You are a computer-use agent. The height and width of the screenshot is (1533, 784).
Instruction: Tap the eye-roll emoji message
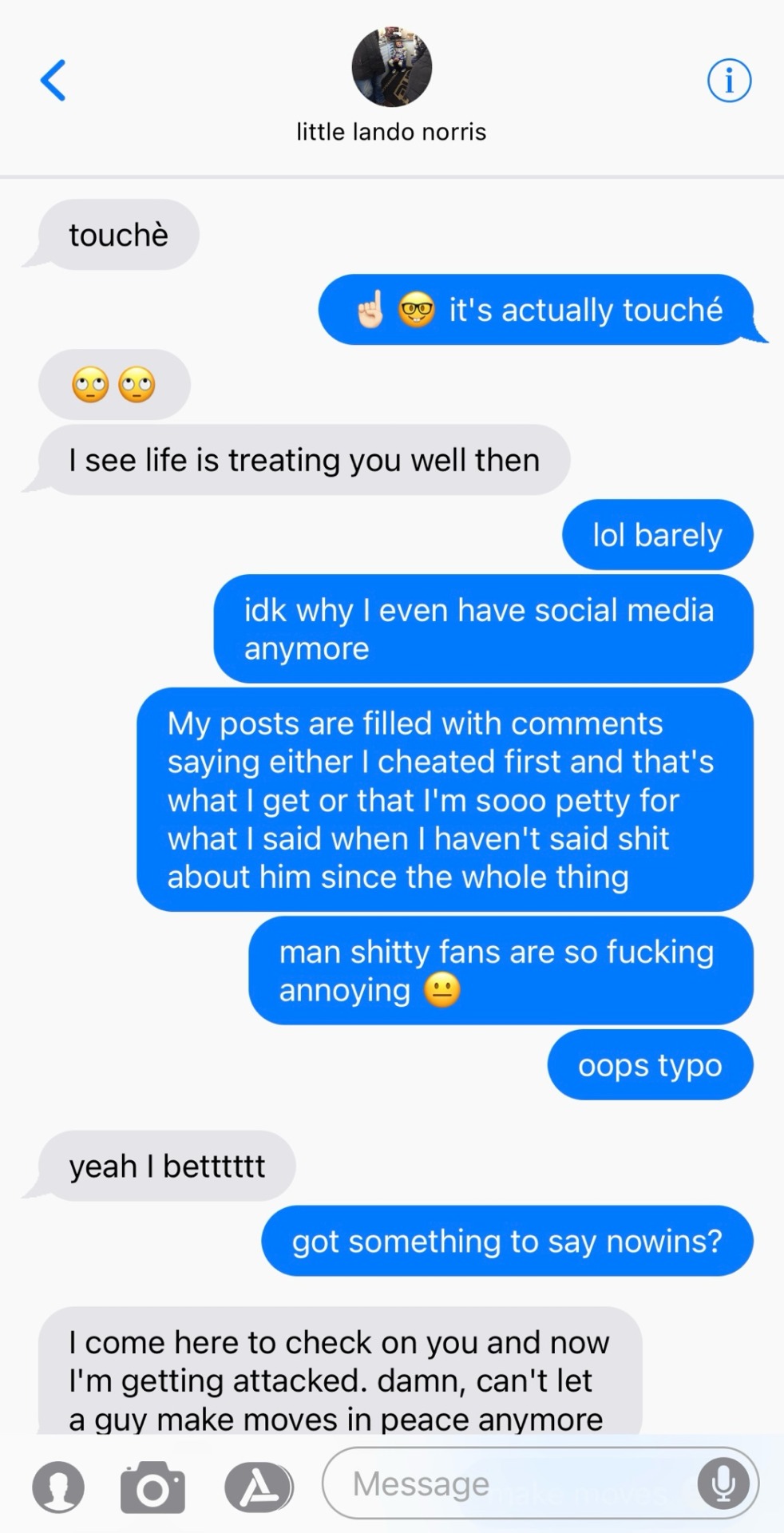click(x=114, y=385)
